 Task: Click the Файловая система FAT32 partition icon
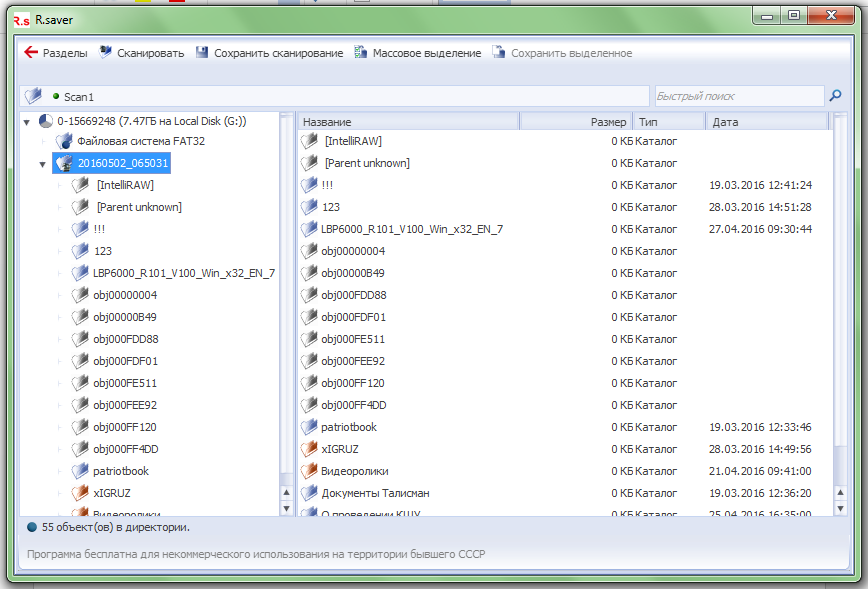point(64,141)
